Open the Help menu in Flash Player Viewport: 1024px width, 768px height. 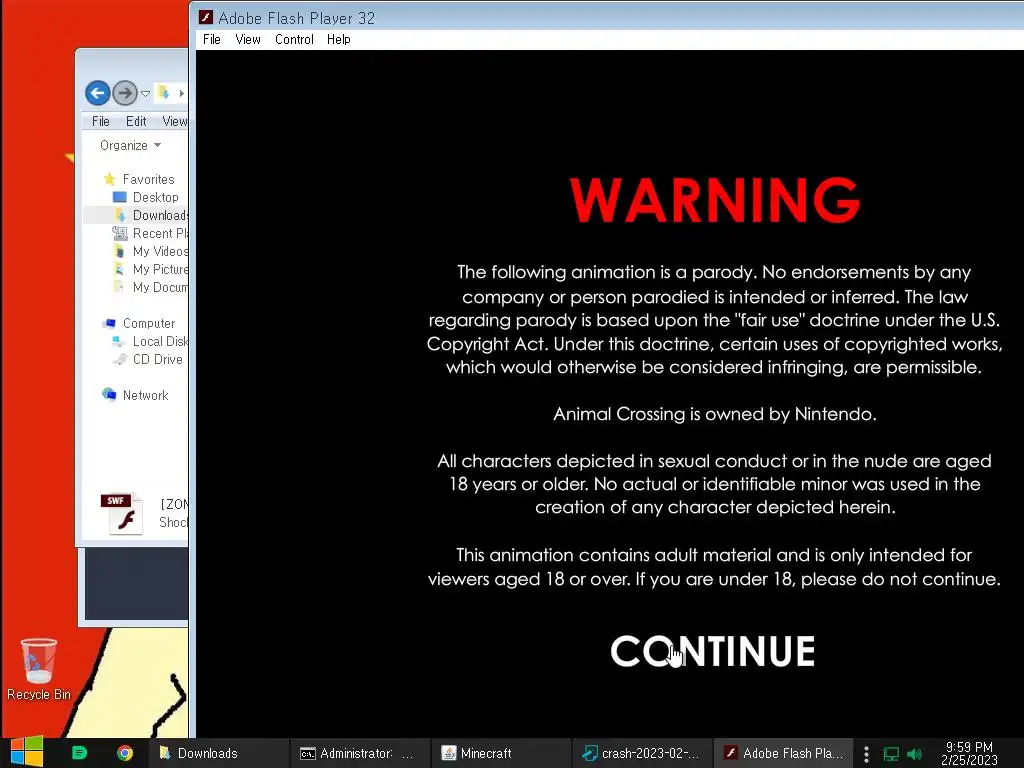click(338, 39)
